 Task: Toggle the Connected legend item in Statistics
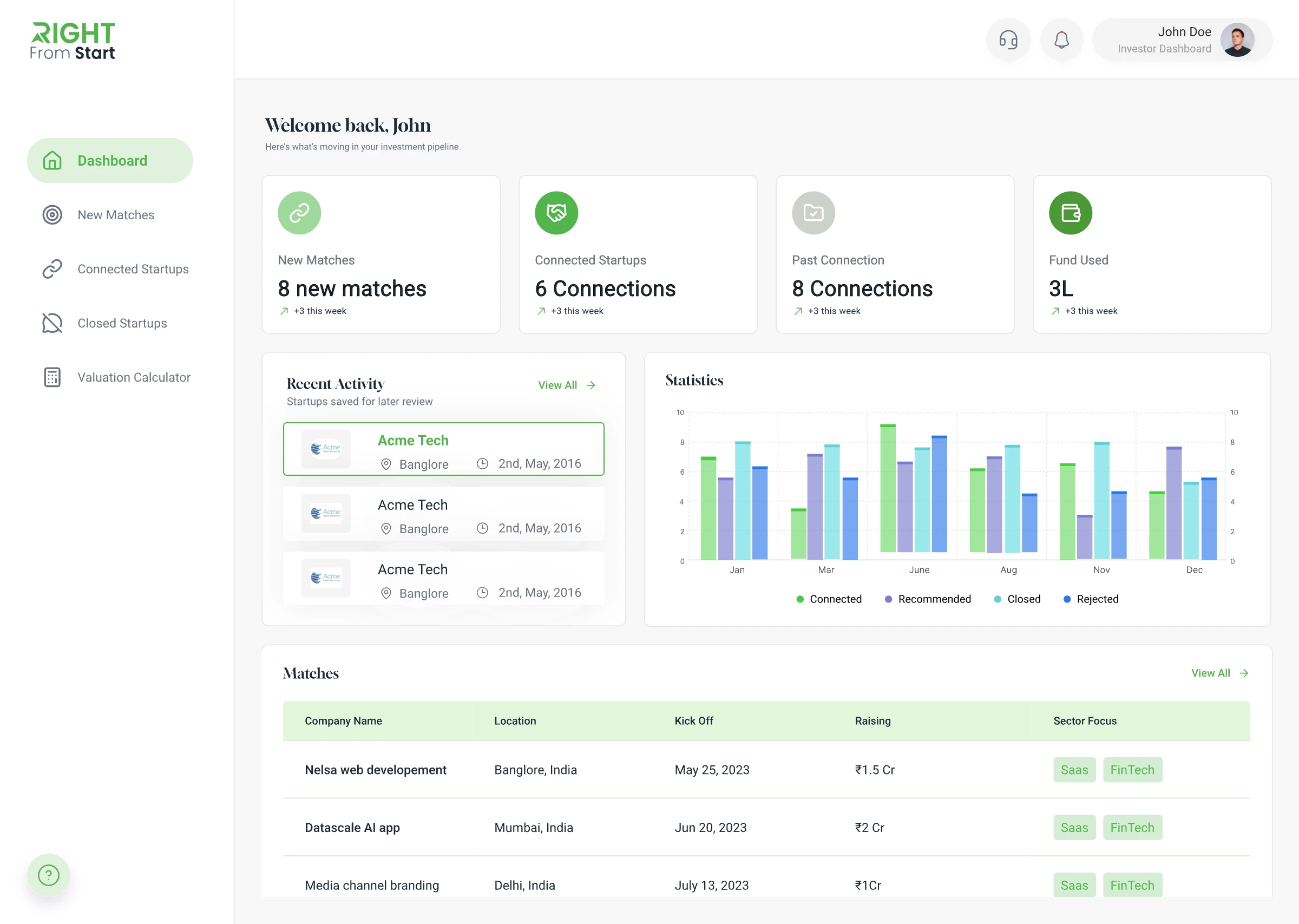pos(829,599)
